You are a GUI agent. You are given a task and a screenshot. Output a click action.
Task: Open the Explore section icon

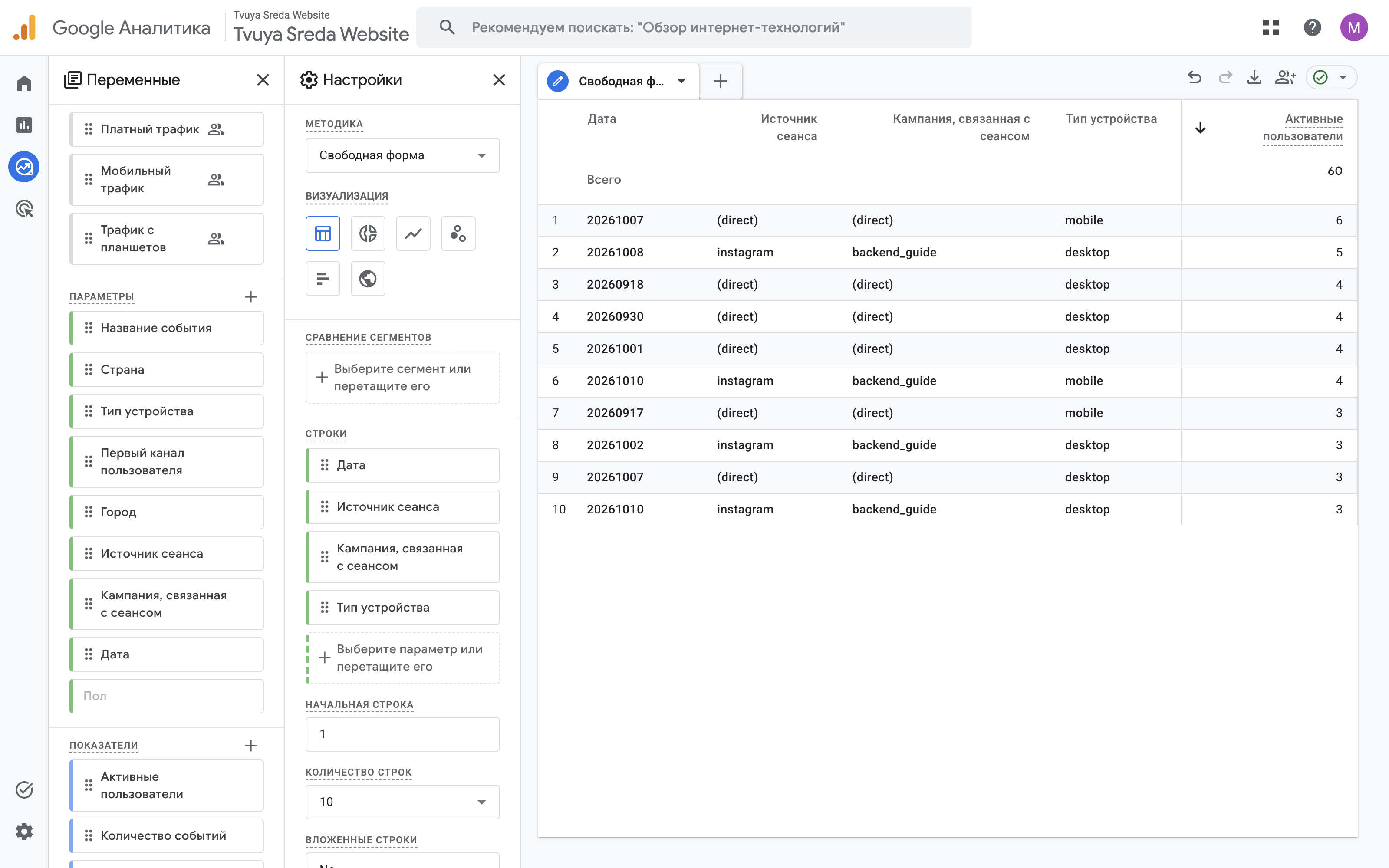24,167
